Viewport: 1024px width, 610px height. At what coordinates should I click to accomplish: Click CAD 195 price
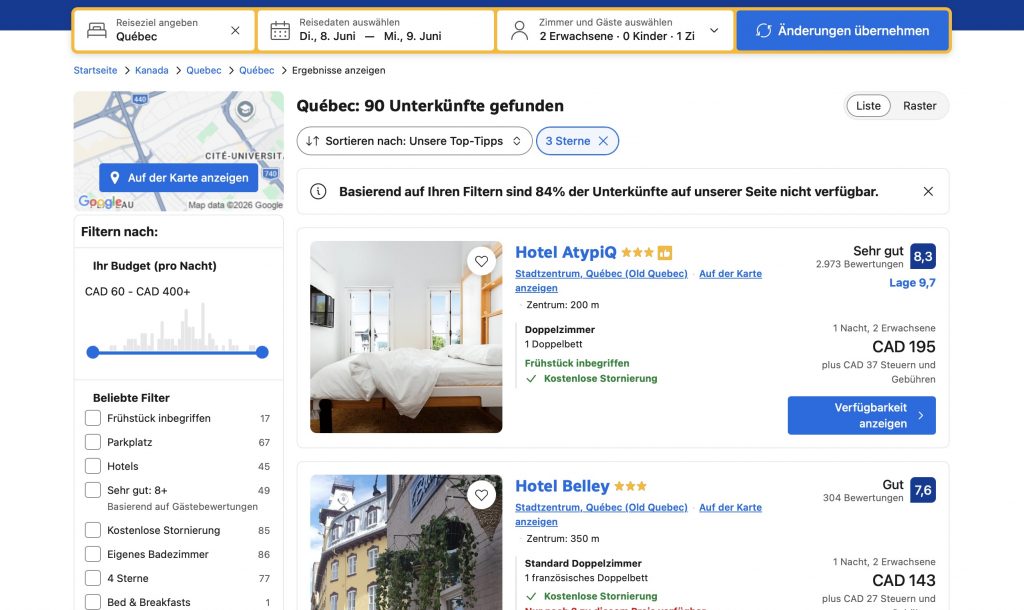pyautogui.click(x=904, y=347)
